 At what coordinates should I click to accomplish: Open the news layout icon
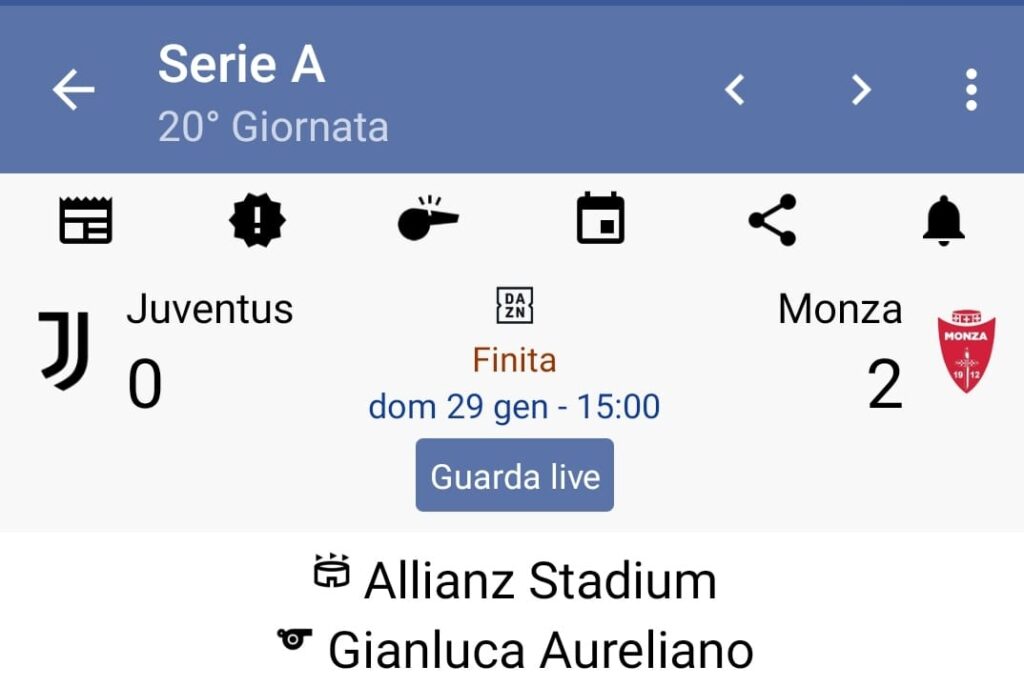(86, 220)
